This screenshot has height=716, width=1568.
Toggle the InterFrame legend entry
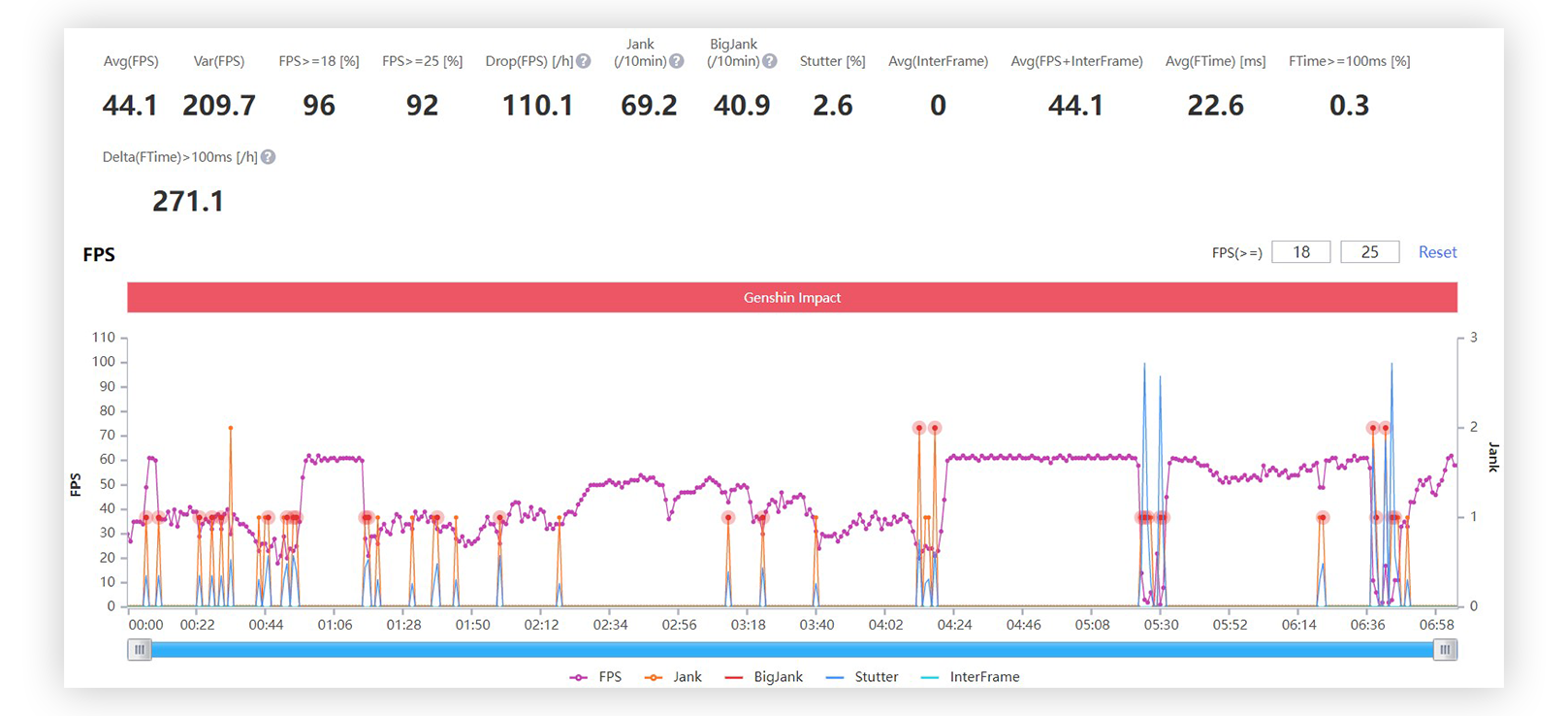pyautogui.click(x=970, y=677)
